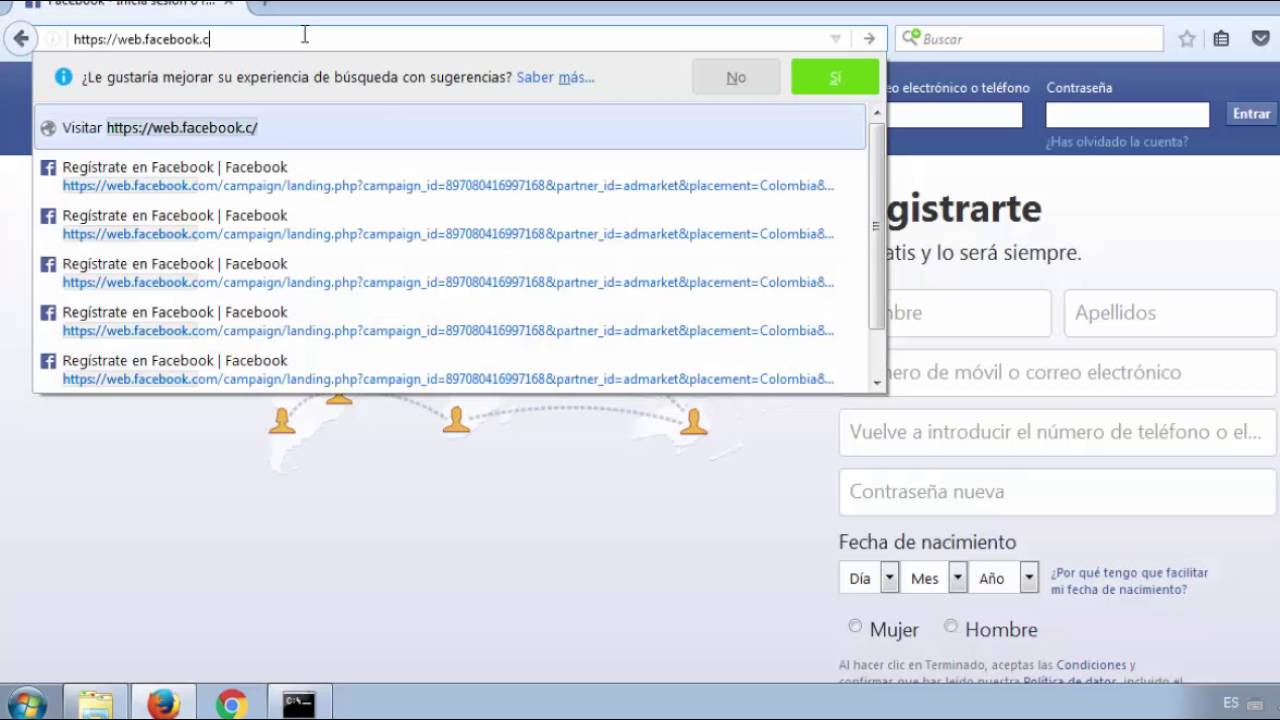Click the Windows Start button
The height and width of the screenshot is (720, 1280).
[26, 703]
